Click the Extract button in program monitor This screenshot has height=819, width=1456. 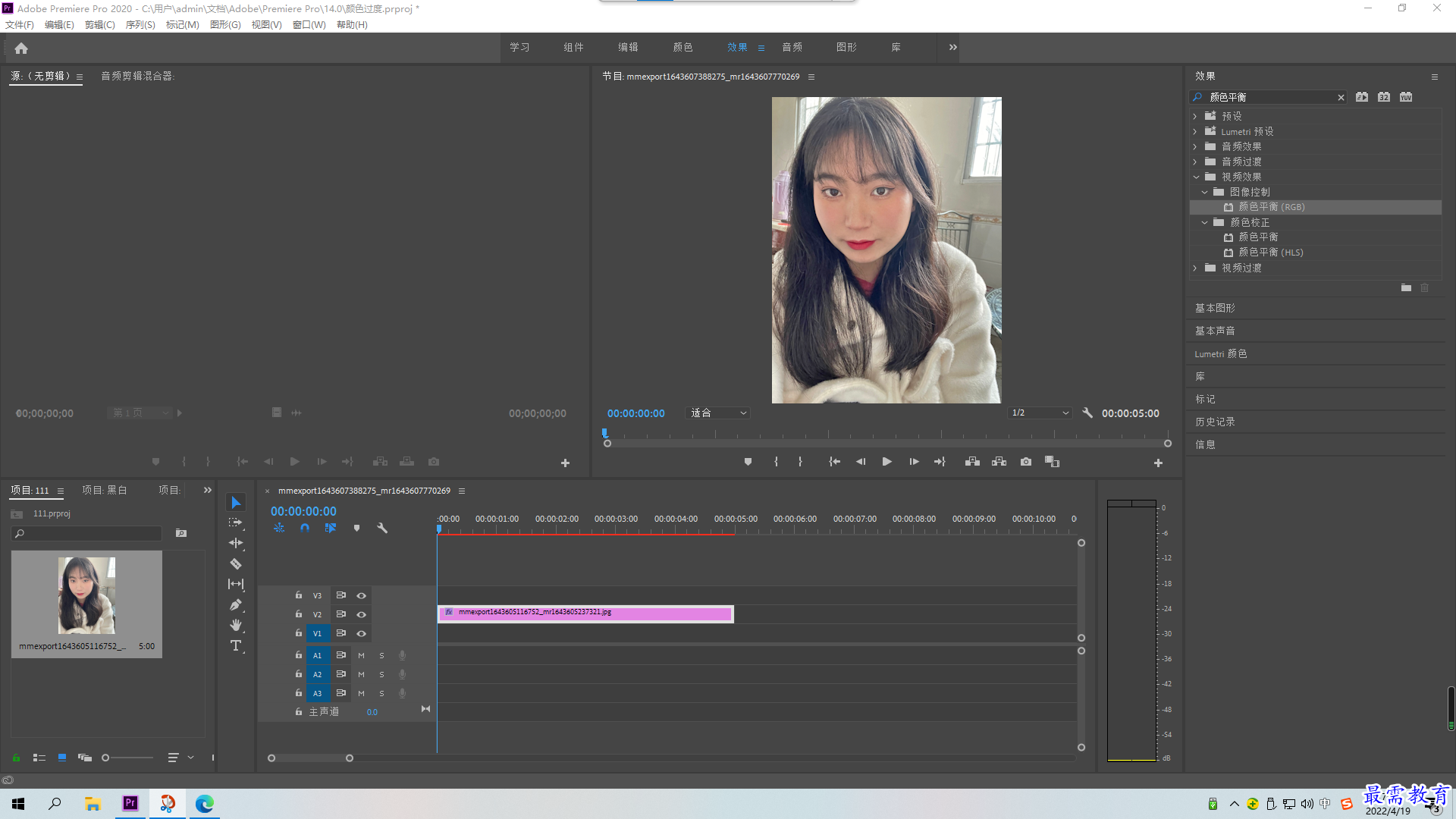[x=999, y=462]
